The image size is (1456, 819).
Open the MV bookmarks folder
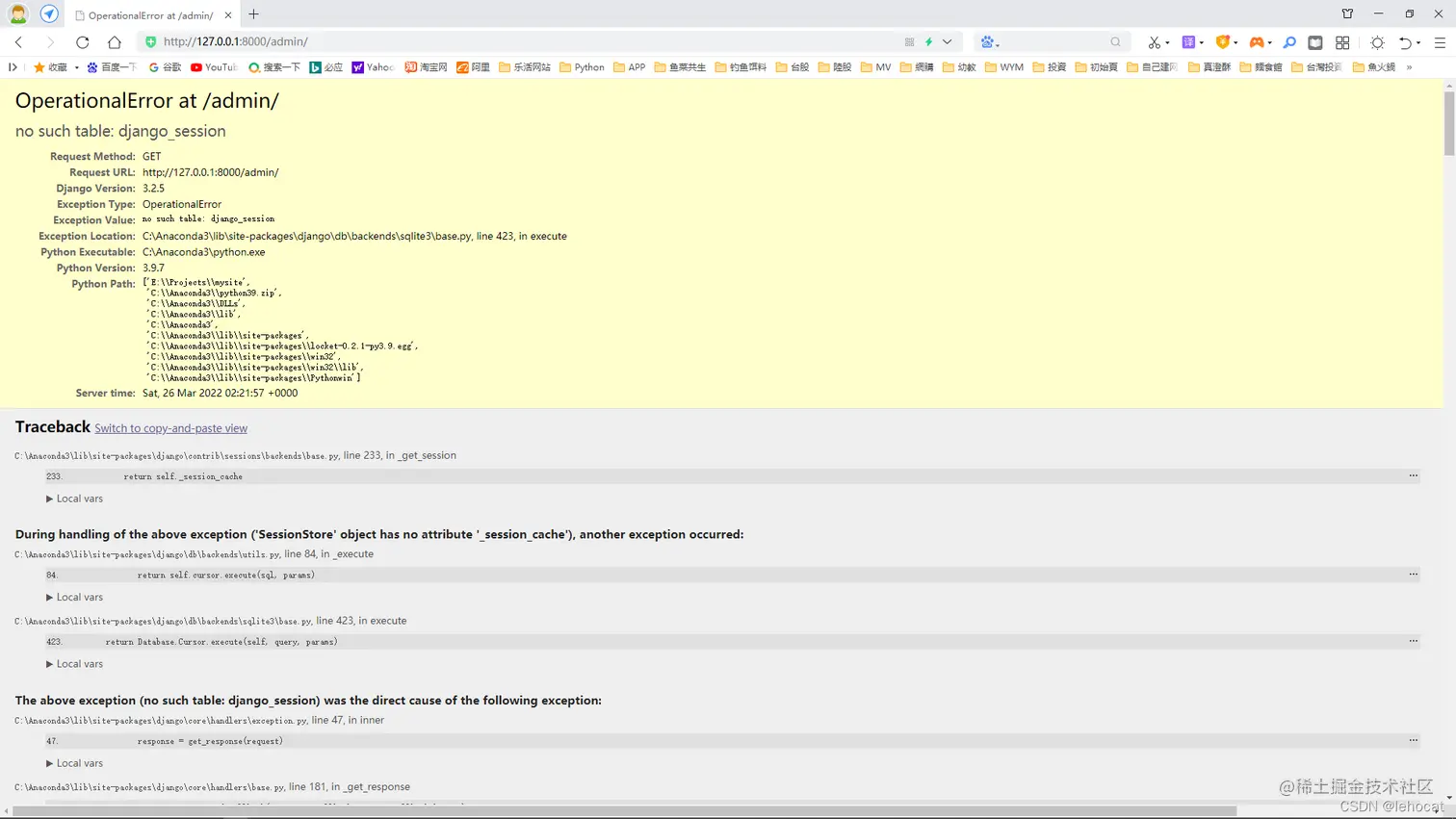point(875,67)
